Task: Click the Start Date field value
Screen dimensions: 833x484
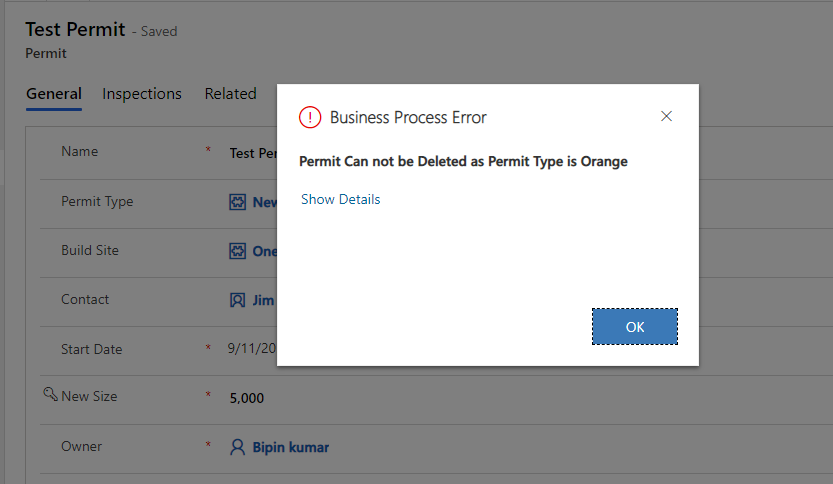Action: click(x=252, y=348)
